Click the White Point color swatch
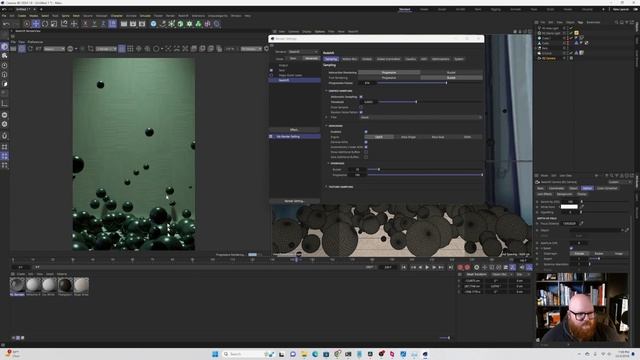The height and width of the screenshot is (360, 640). click(x=569, y=207)
